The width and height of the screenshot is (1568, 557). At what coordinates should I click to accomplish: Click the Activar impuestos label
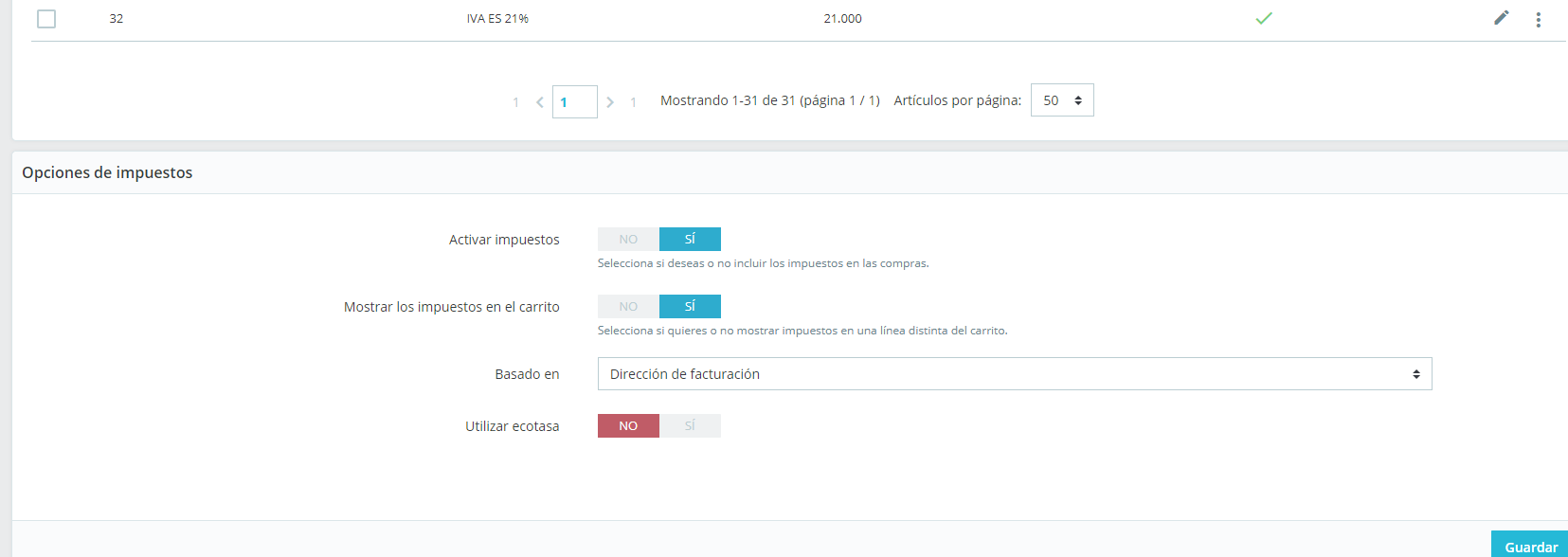click(504, 240)
